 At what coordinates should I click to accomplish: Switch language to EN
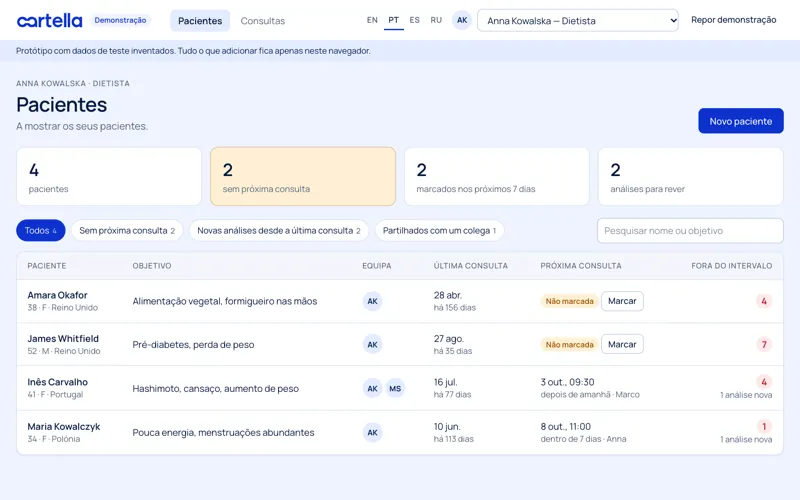[x=372, y=20]
